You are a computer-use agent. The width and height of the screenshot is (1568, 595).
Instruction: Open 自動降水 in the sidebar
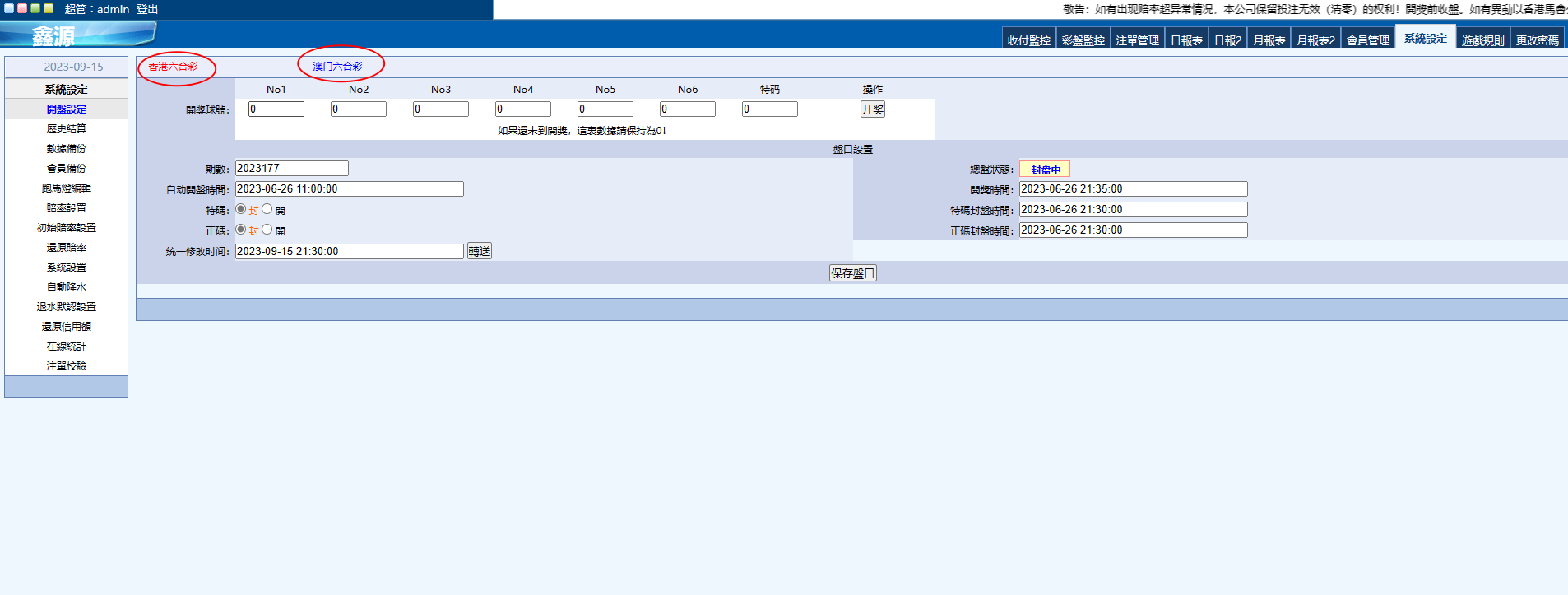pyautogui.click(x=66, y=286)
